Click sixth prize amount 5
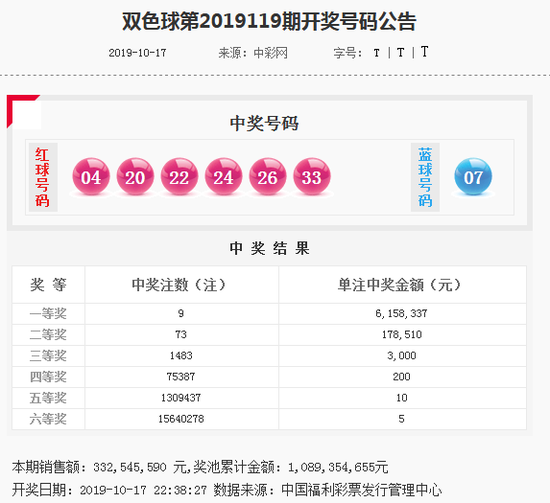 point(402,418)
